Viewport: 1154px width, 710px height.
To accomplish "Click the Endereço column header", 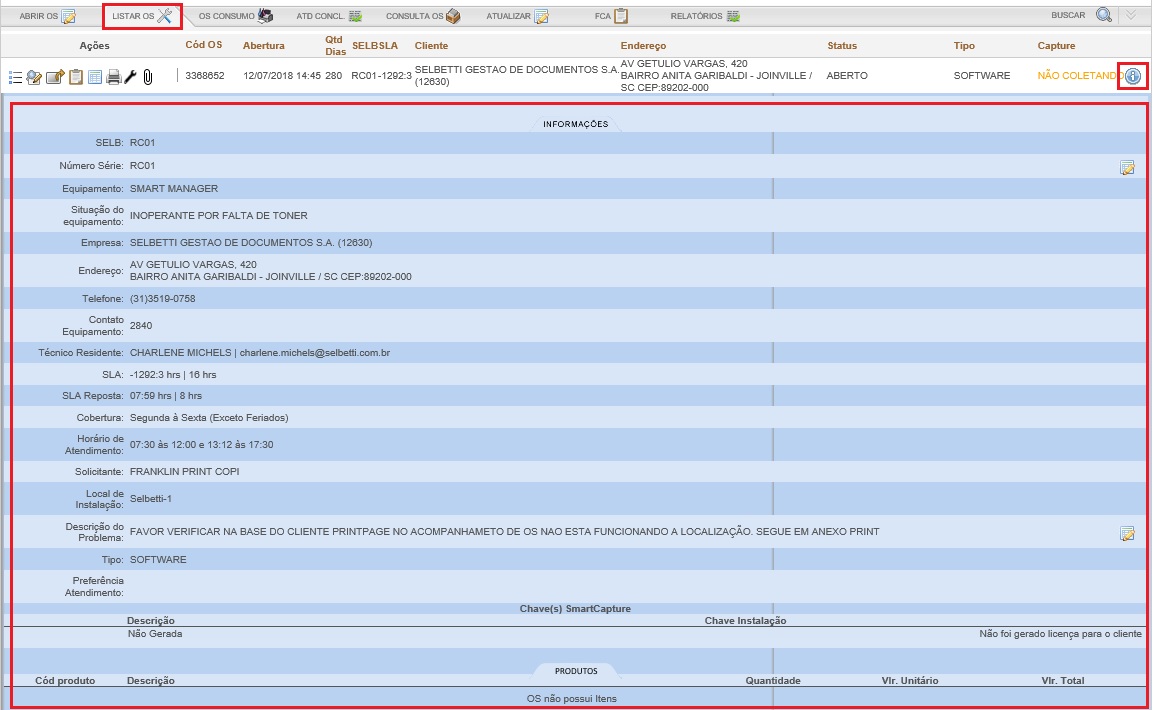I will (x=643, y=46).
